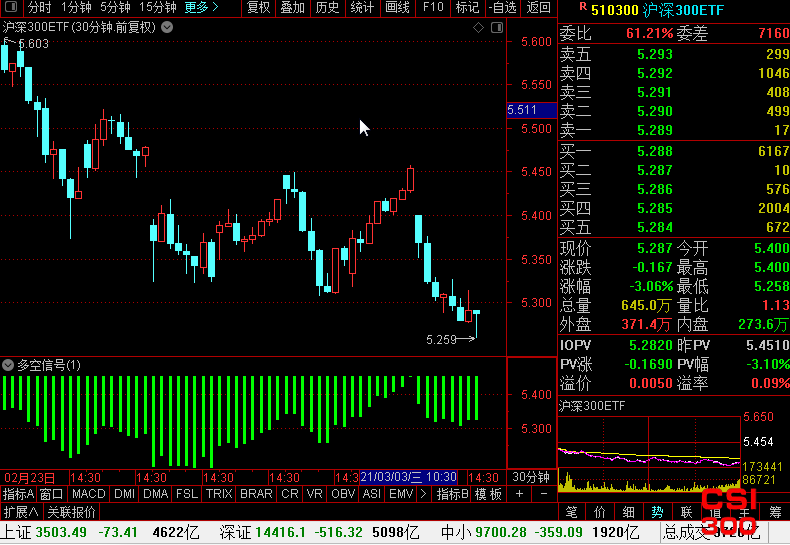Select the 15分钟 period
Screen dimensions: 790x545
click(x=158, y=7)
